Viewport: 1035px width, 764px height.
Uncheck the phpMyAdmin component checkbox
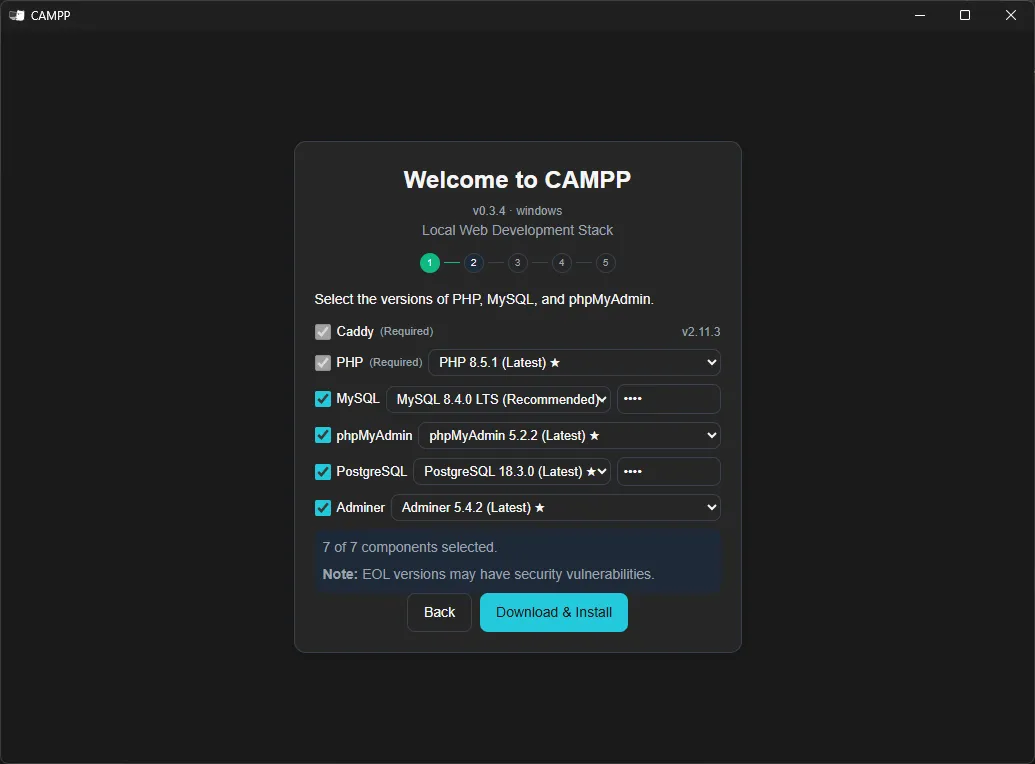323,435
